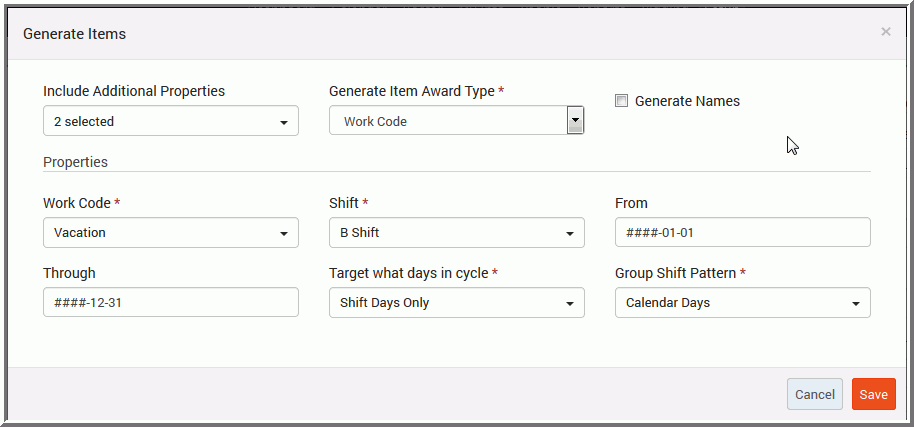The height and width of the screenshot is (427, 914).
Task: Expand the Group Shift Pattern dropdown
Action: [743, 302]
